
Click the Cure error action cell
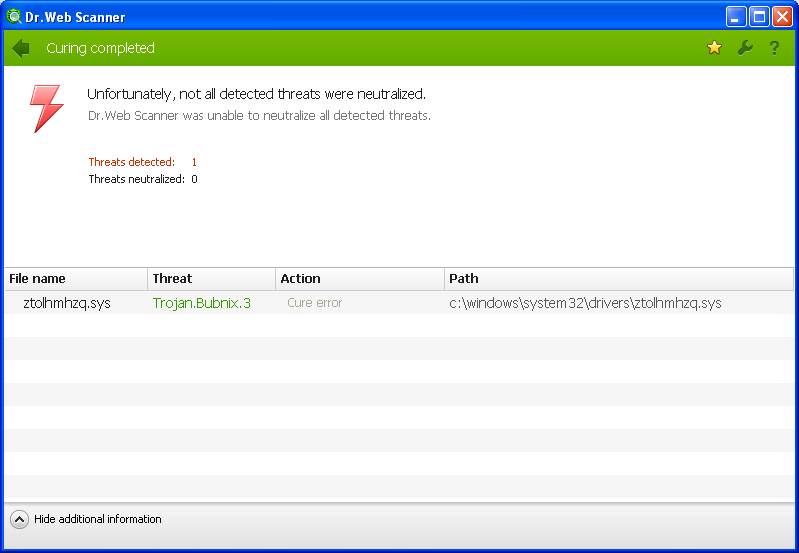pyautogui.click(x=314, y=303)
